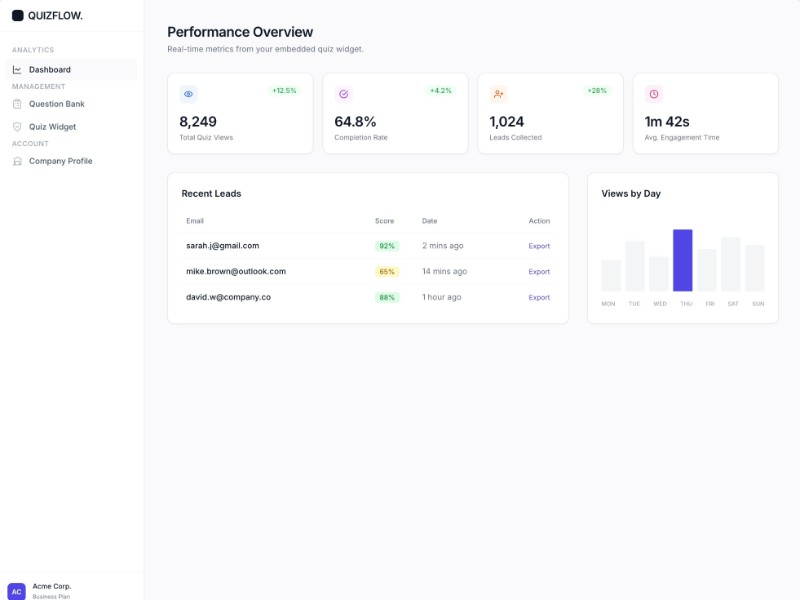Click the AC avatar for Acme Corp.
Image resolution: width=800 pixels, height=600 pixels.
tap(17, 591)
